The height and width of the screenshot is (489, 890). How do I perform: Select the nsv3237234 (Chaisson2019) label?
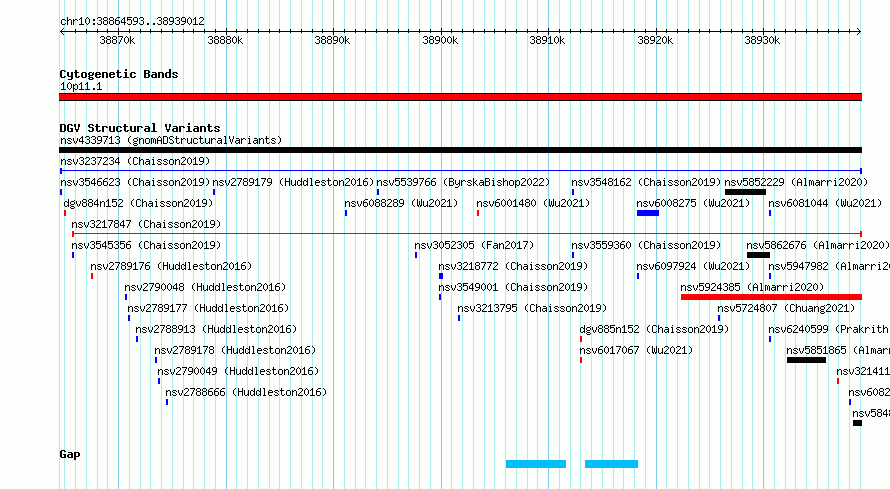[135, 161]
